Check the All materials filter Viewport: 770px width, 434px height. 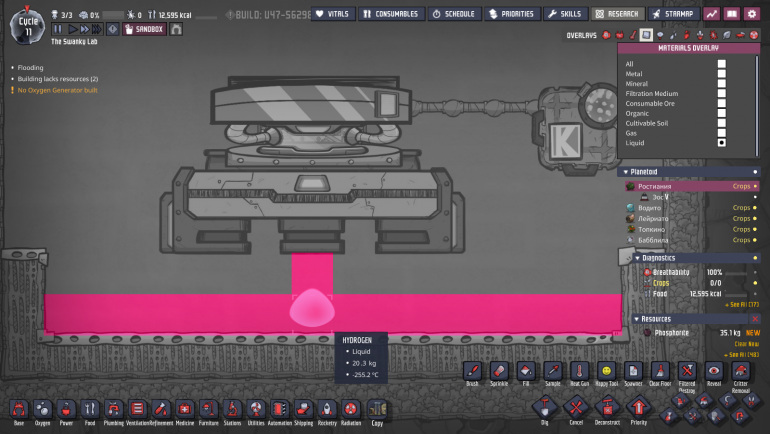click(721, 64)
